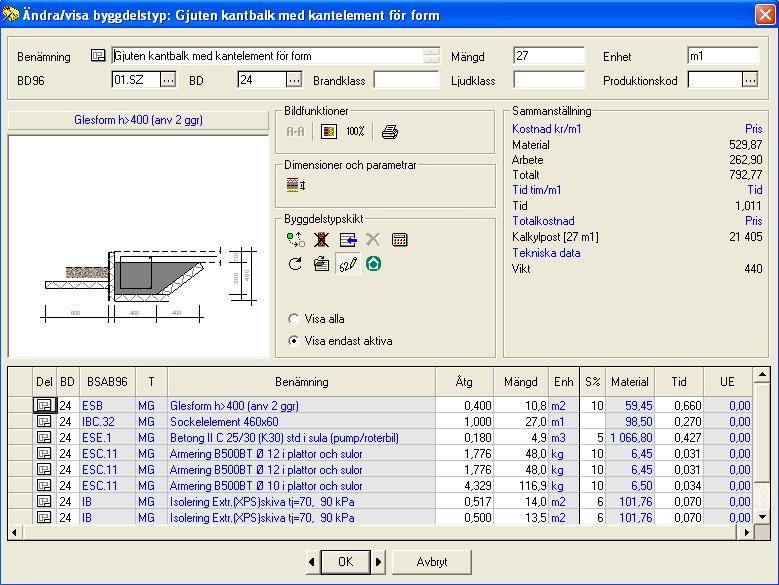
Task: Click the Del icon for Glesform h>400 row
Action: click(44, 405)
